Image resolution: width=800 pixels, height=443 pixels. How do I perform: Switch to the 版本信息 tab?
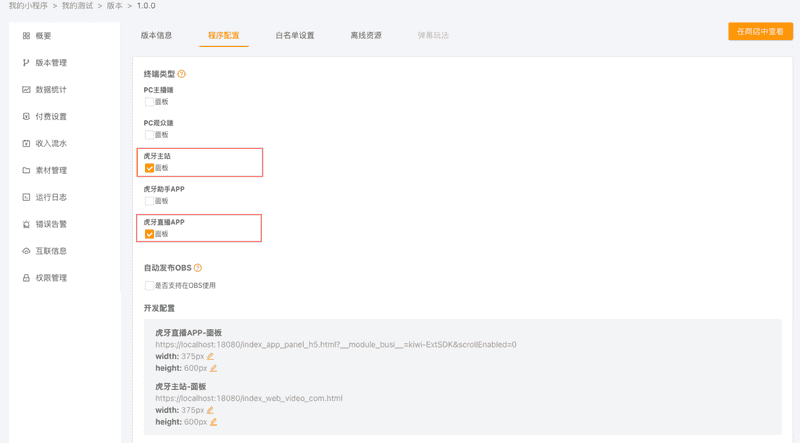[156, 35]
